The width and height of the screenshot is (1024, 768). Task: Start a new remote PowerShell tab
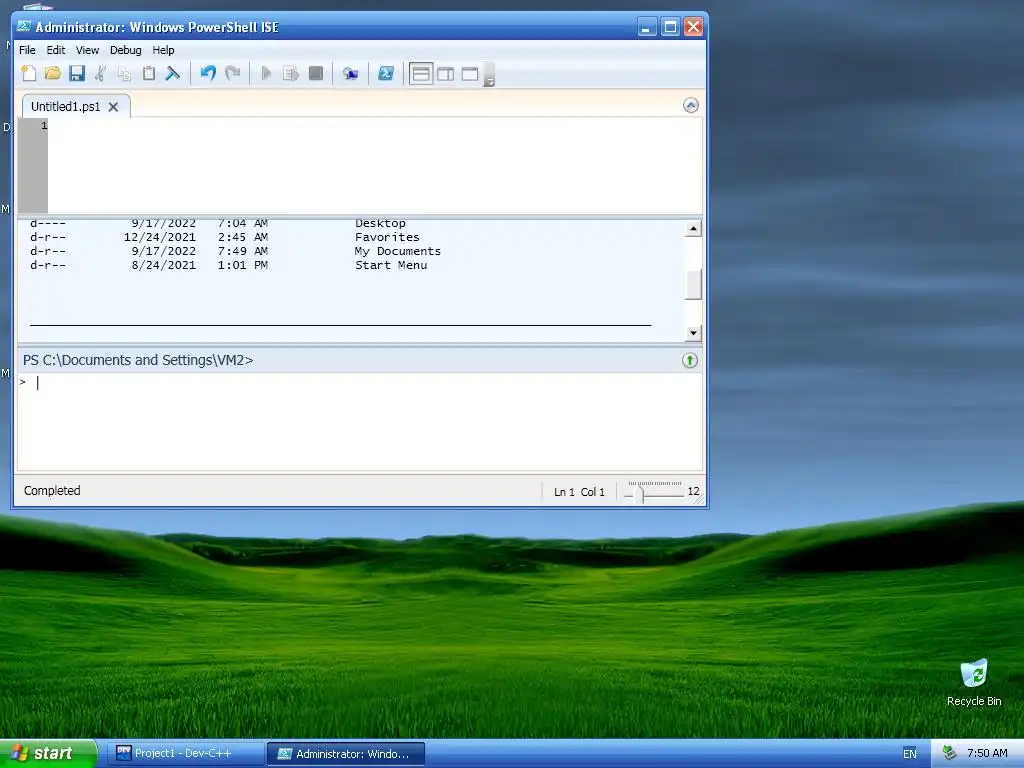pyautogui.click(x=351, y=74)
